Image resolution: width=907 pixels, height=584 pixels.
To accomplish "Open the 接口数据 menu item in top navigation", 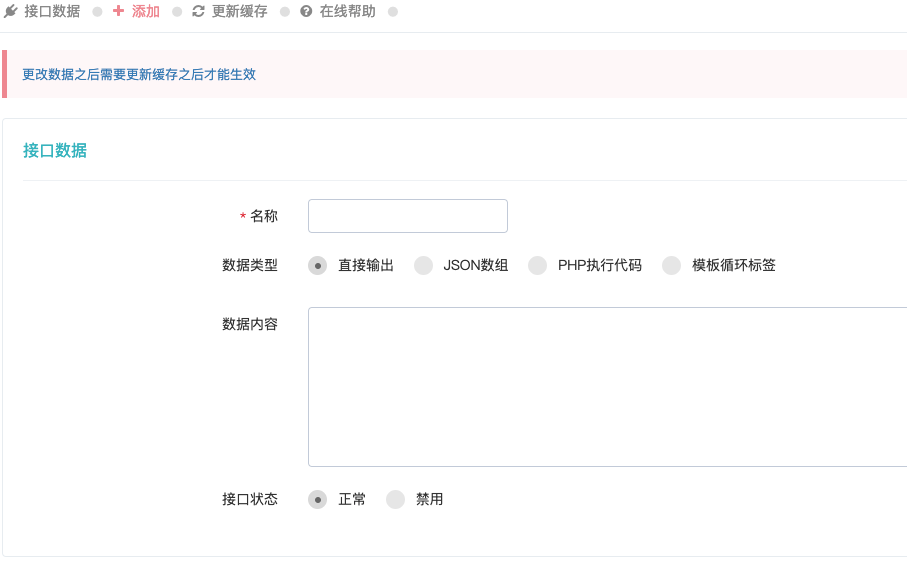I will (x=52, y=12).
